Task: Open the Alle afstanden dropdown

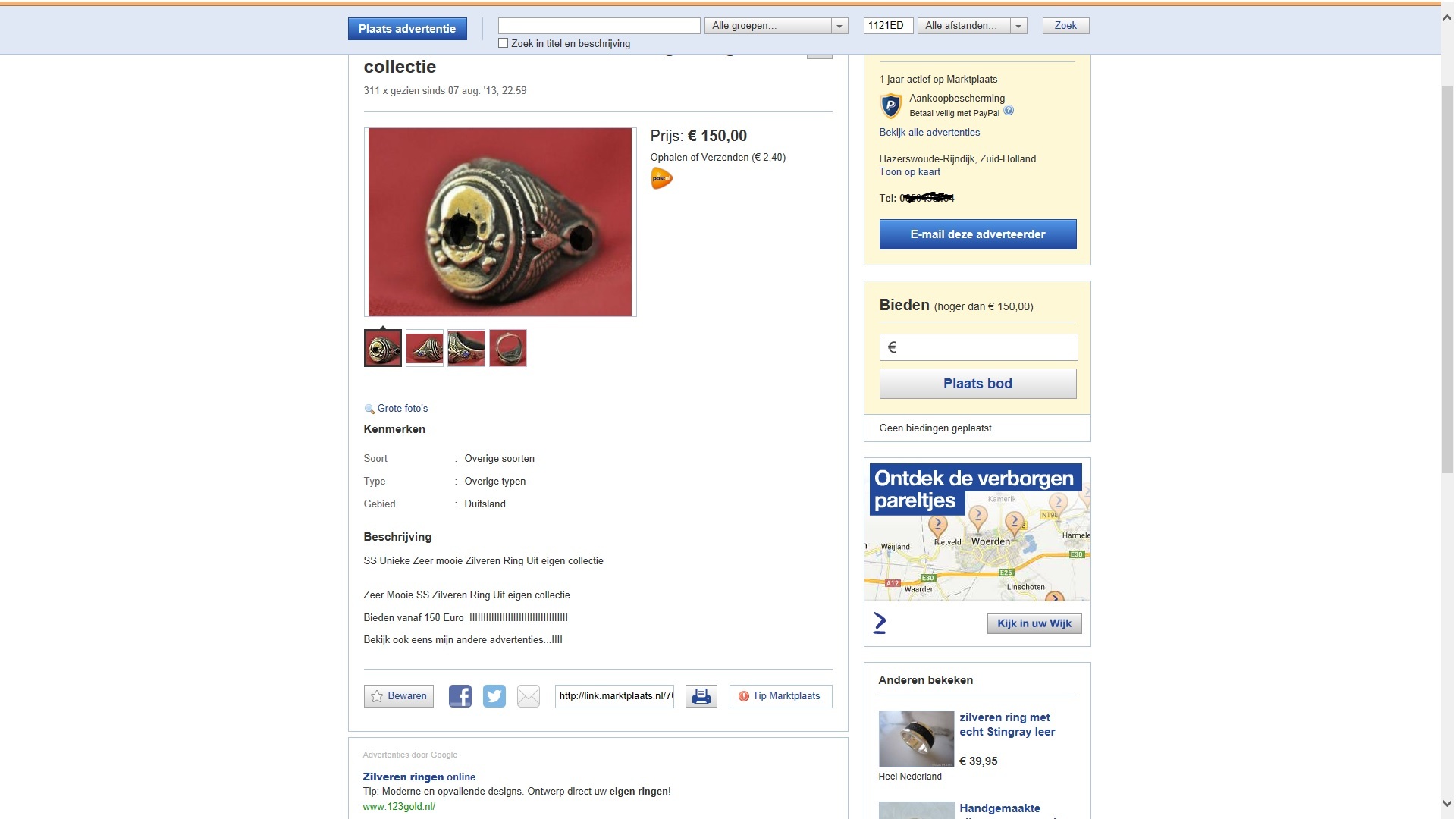Action: [973, 26]
